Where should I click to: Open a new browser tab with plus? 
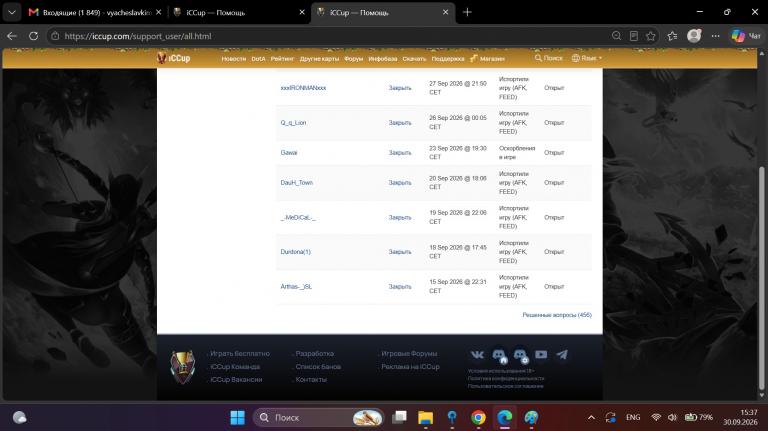[x=467, y=12]
